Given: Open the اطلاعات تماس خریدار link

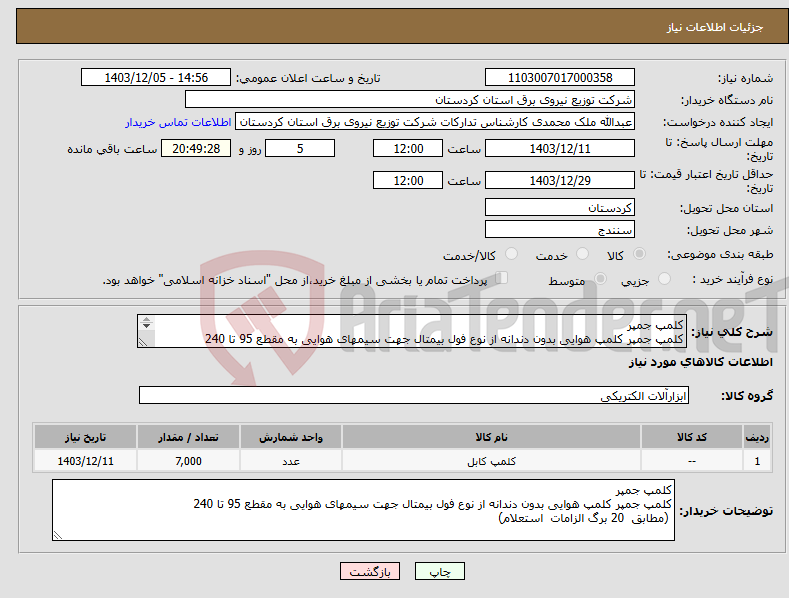Looking at the screenshot, I should coord(178,122).
